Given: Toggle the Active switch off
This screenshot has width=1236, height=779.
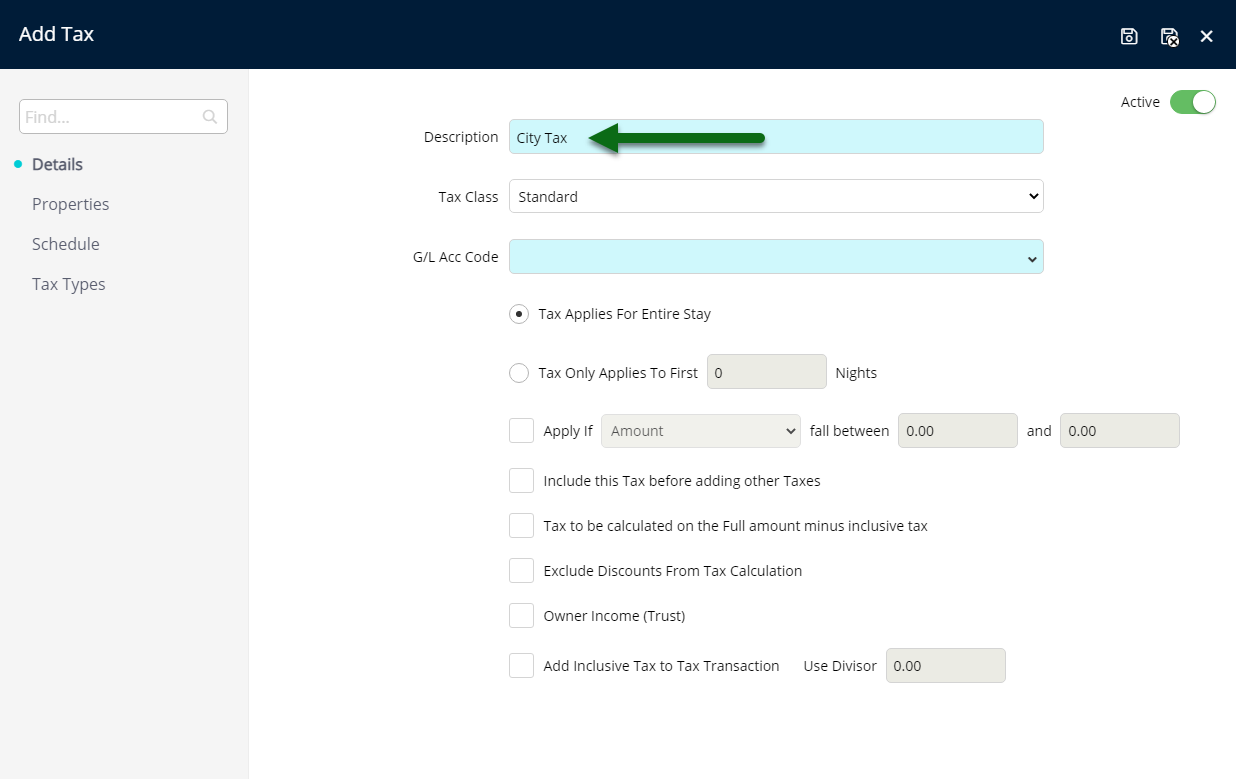Looking at the screenshot, I should tap(1193, 102).
